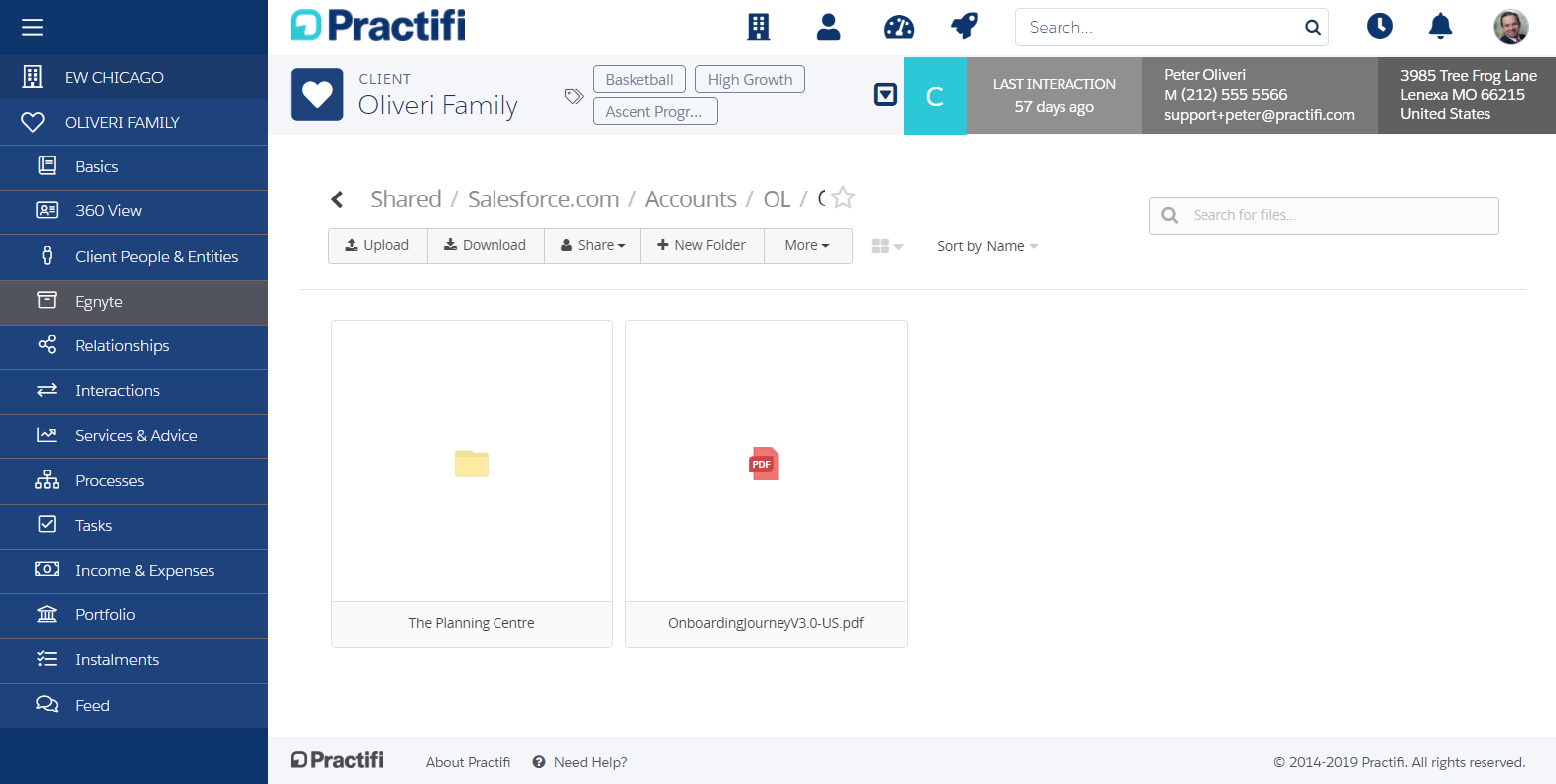Go to OL in breadcrumb
This screenshot has width=1556, height=784.
(x=777, y=199)
